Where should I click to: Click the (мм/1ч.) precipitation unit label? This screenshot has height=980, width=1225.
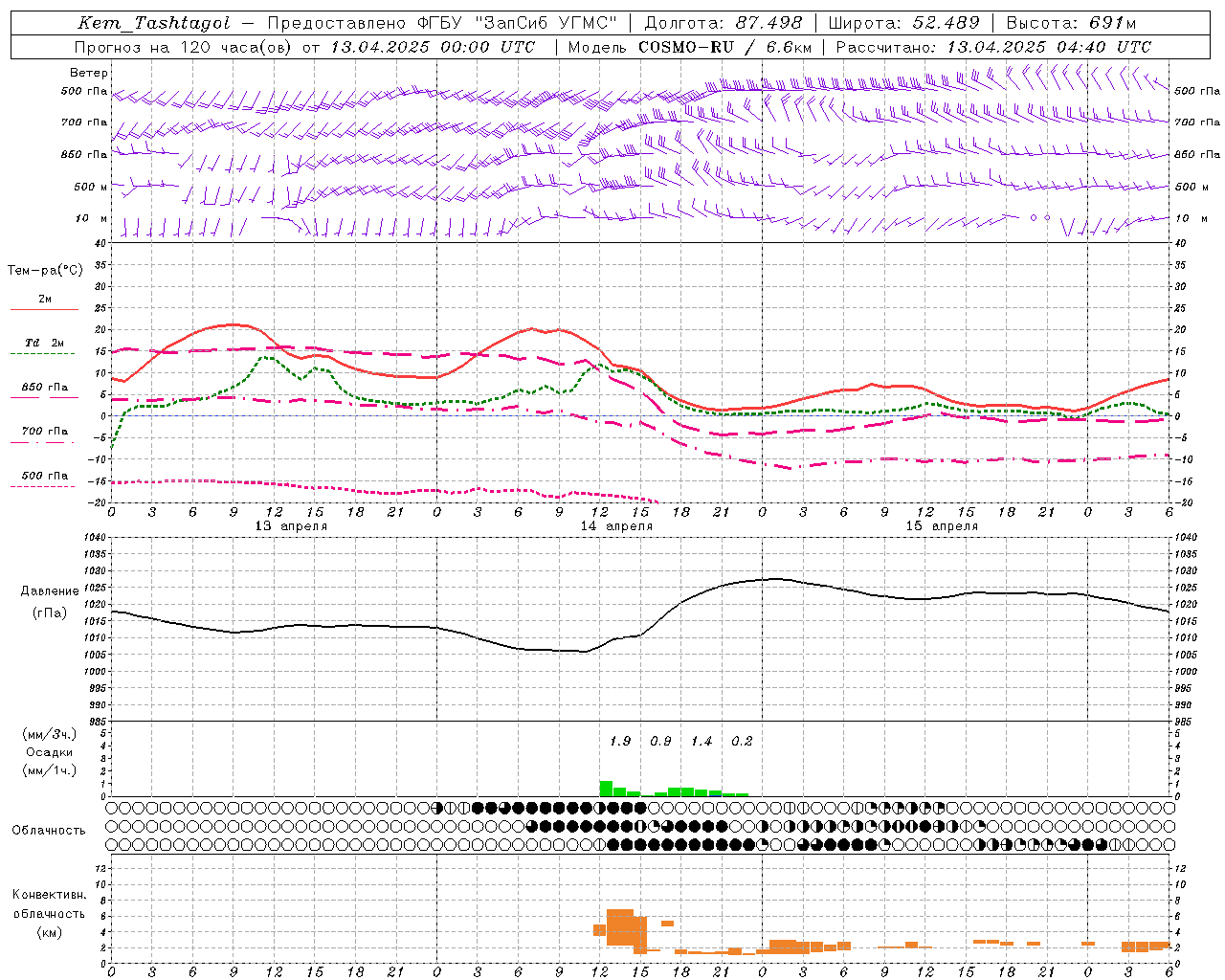click(50, 770)
